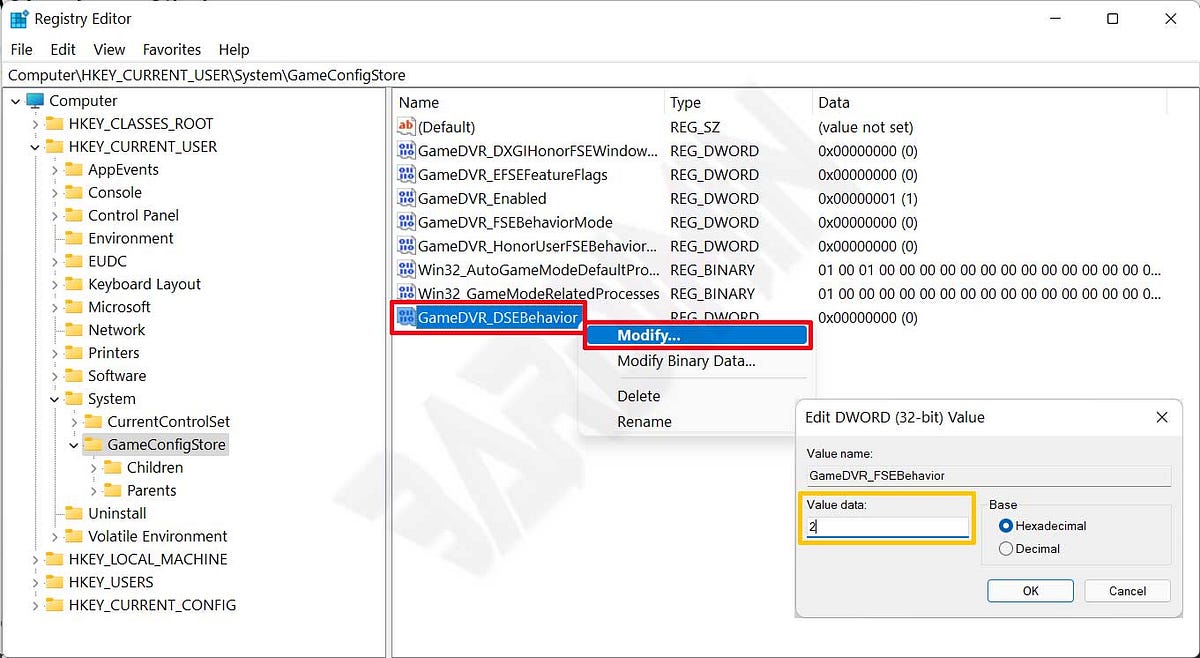Collapse the System key
This screenshot has height=658, width=1200.
pos(56,398)
